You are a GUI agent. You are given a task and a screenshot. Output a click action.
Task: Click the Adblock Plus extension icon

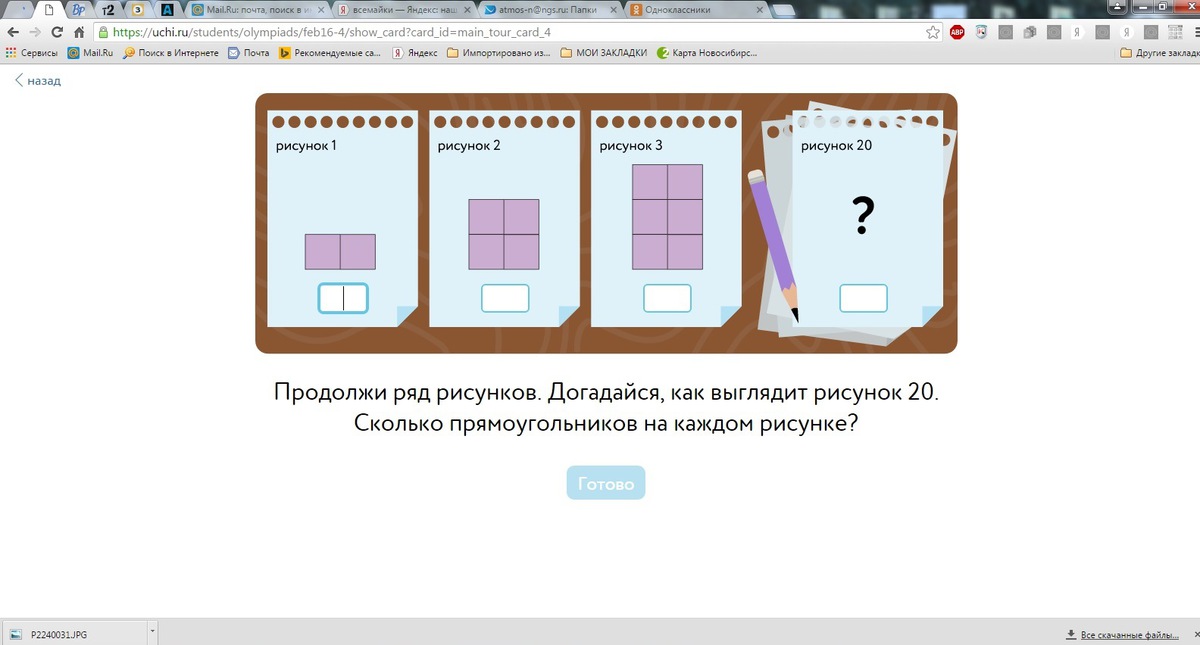tap(957, 31)
